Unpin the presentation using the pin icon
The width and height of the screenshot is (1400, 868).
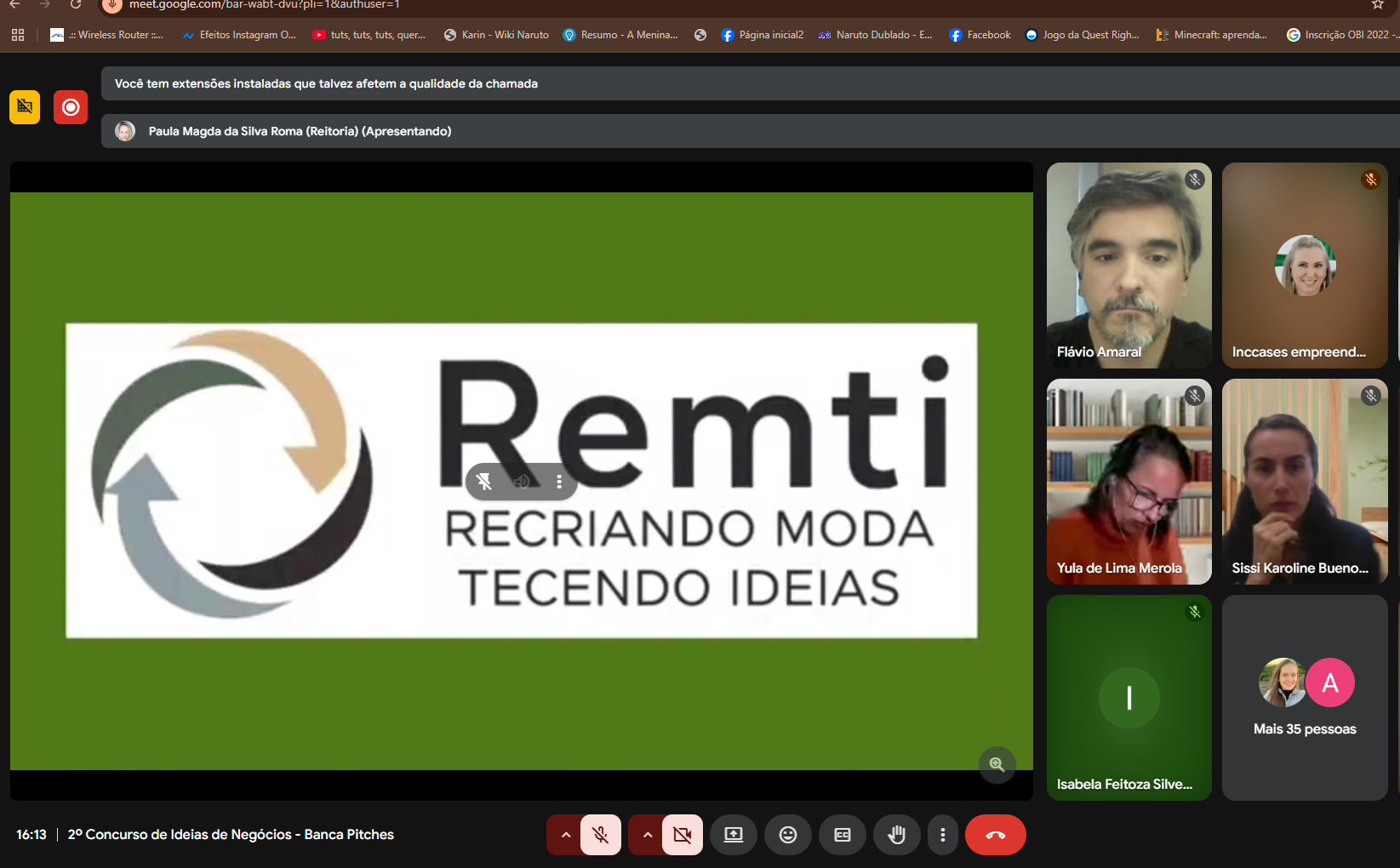pyautogui.click(x=484, y=482)
